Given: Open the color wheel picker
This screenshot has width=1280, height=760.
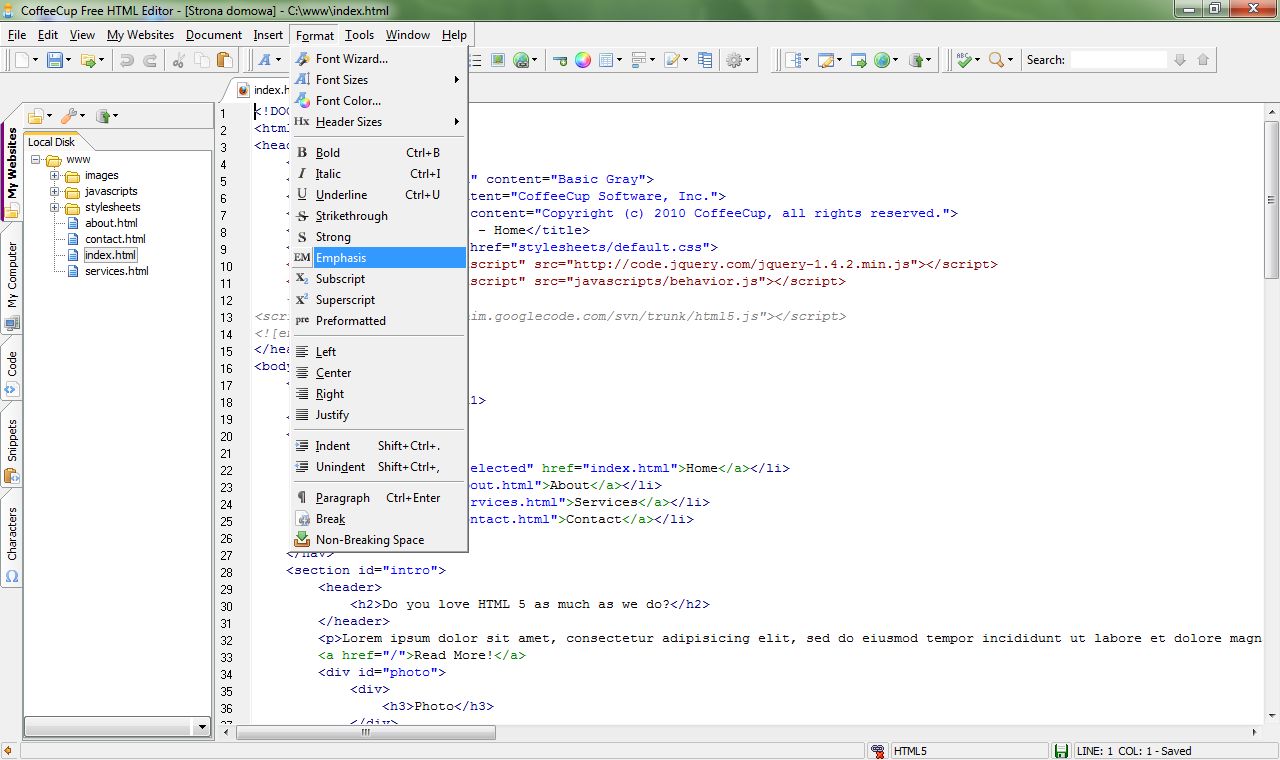Looking at the screenshot, I should click(x=583, y=60).
